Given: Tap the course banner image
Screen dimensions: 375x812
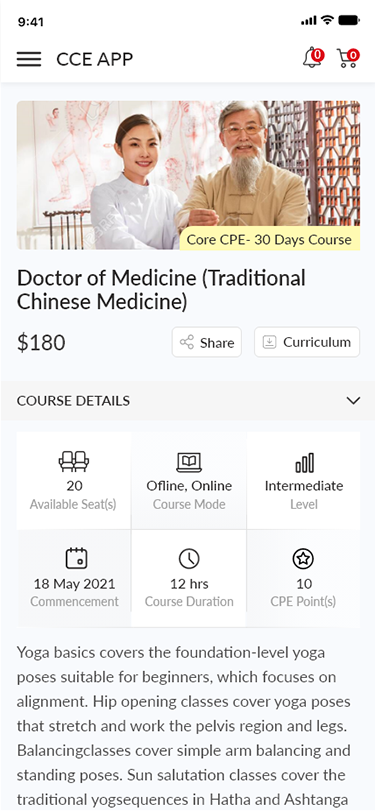Looking at the screenshot, I should [188, 175].
